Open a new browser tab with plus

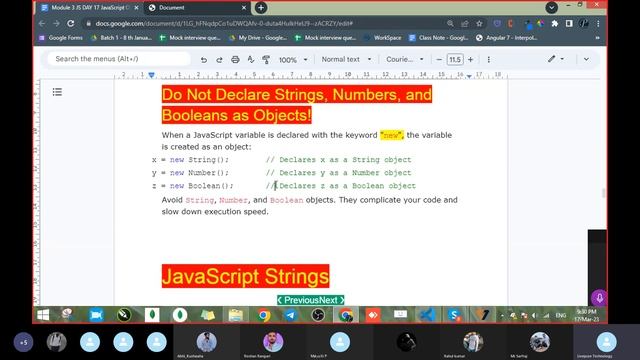261,7
